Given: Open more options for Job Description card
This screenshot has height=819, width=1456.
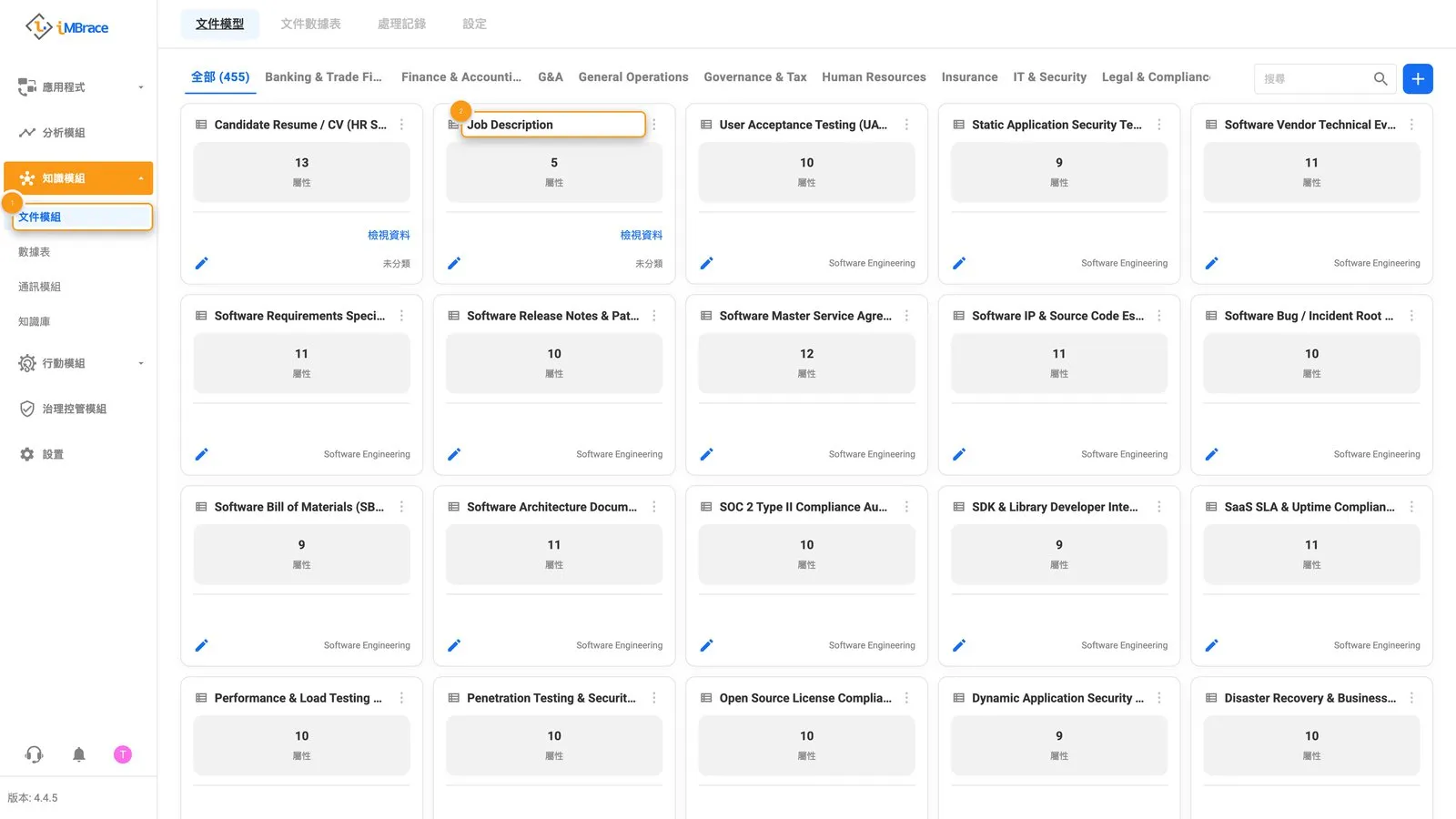Looking at the screenshot, I should pos(654,125).
